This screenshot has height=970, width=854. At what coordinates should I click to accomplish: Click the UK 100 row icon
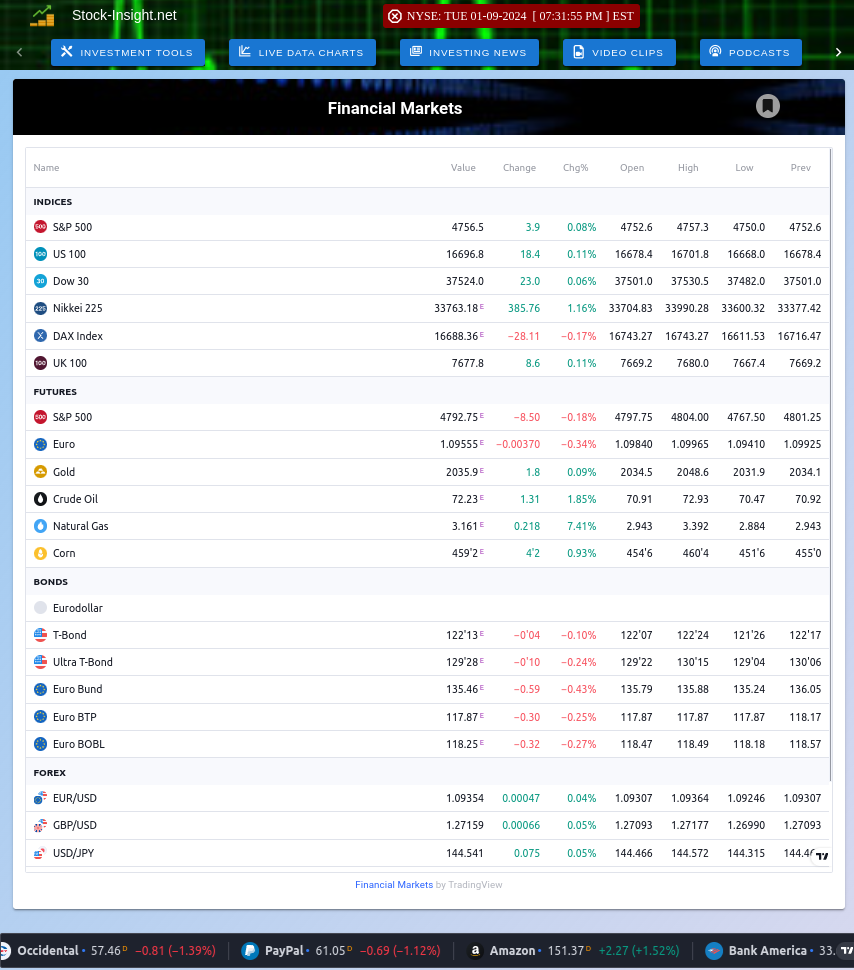pyautogui.click(x=40, y=363)
